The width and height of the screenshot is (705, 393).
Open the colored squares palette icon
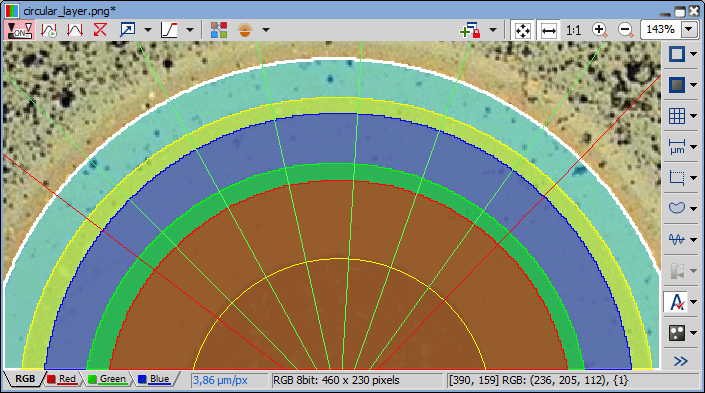click(219, 30)
